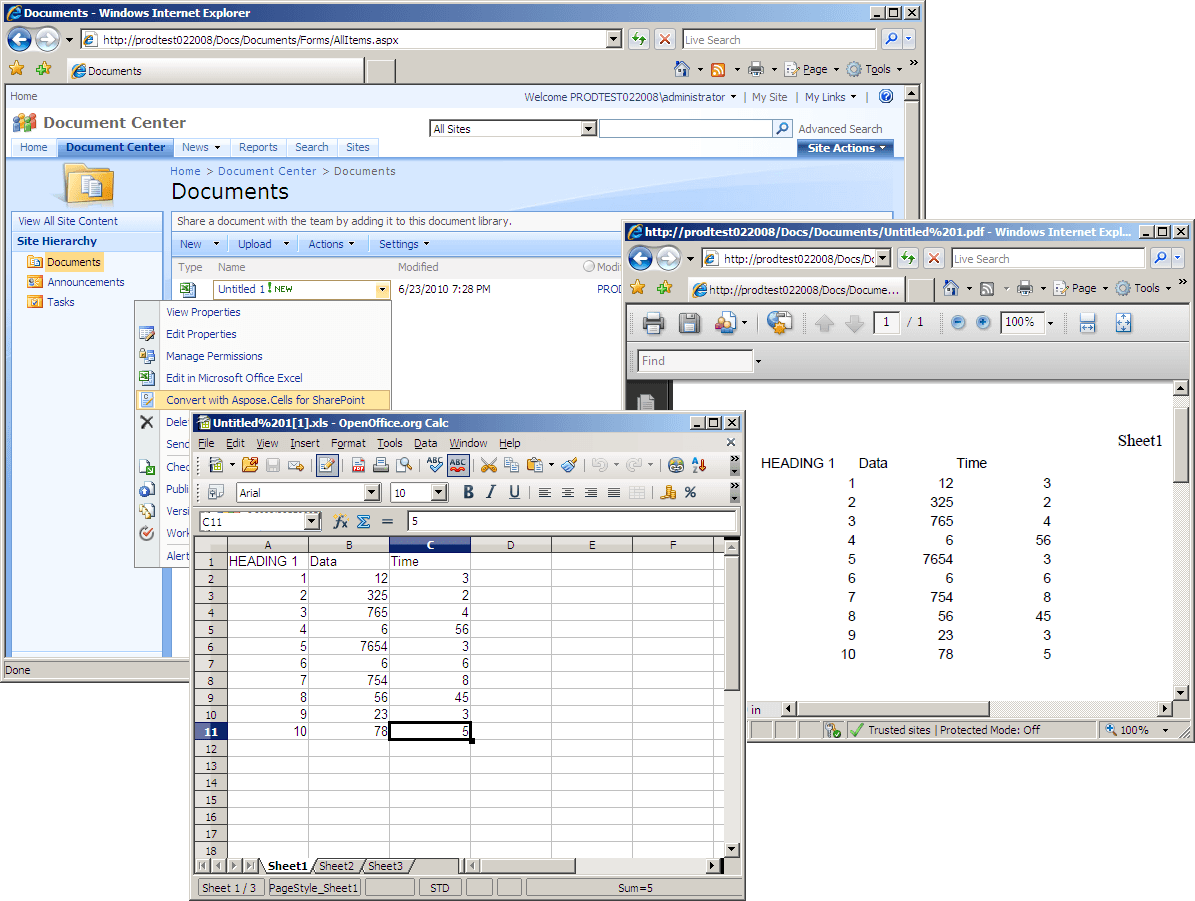This screenshot has height=901, width=1195.
Task: Click the Spellcheck ABC checkmark icon
Action: (434, 465)
